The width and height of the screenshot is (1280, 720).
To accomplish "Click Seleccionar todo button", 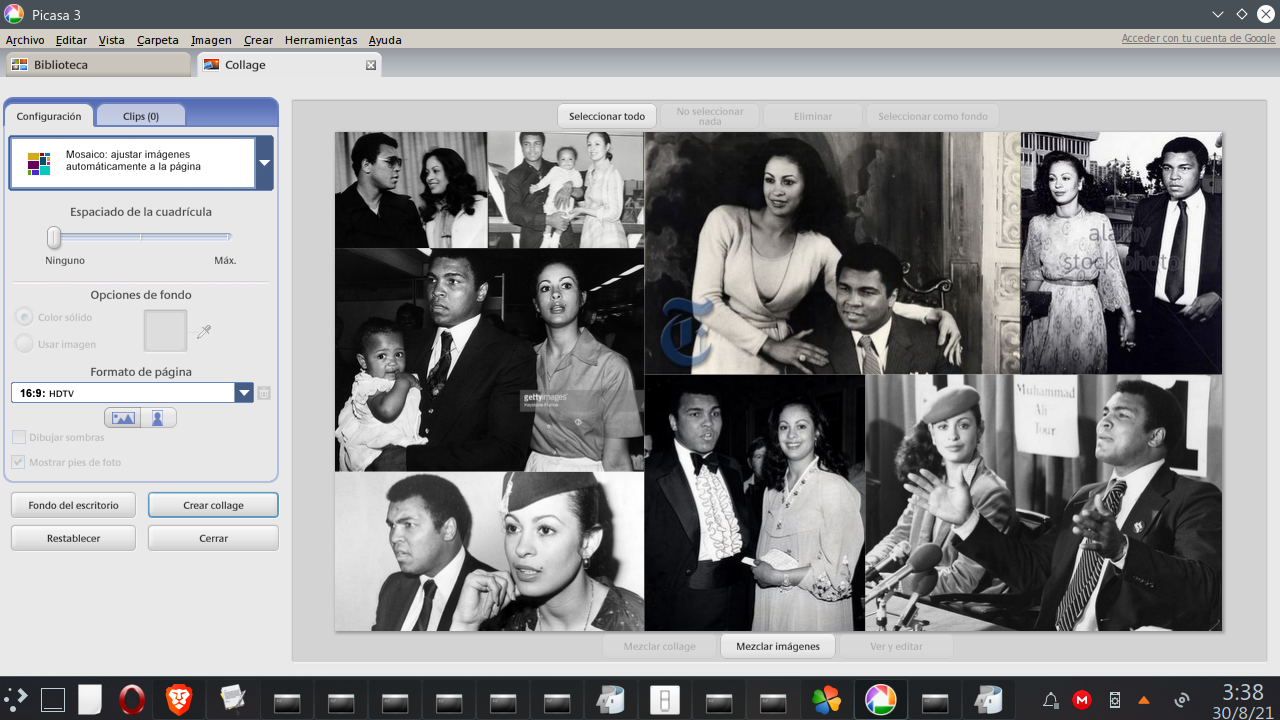I will pyautogui.click(x=607, y=116).
